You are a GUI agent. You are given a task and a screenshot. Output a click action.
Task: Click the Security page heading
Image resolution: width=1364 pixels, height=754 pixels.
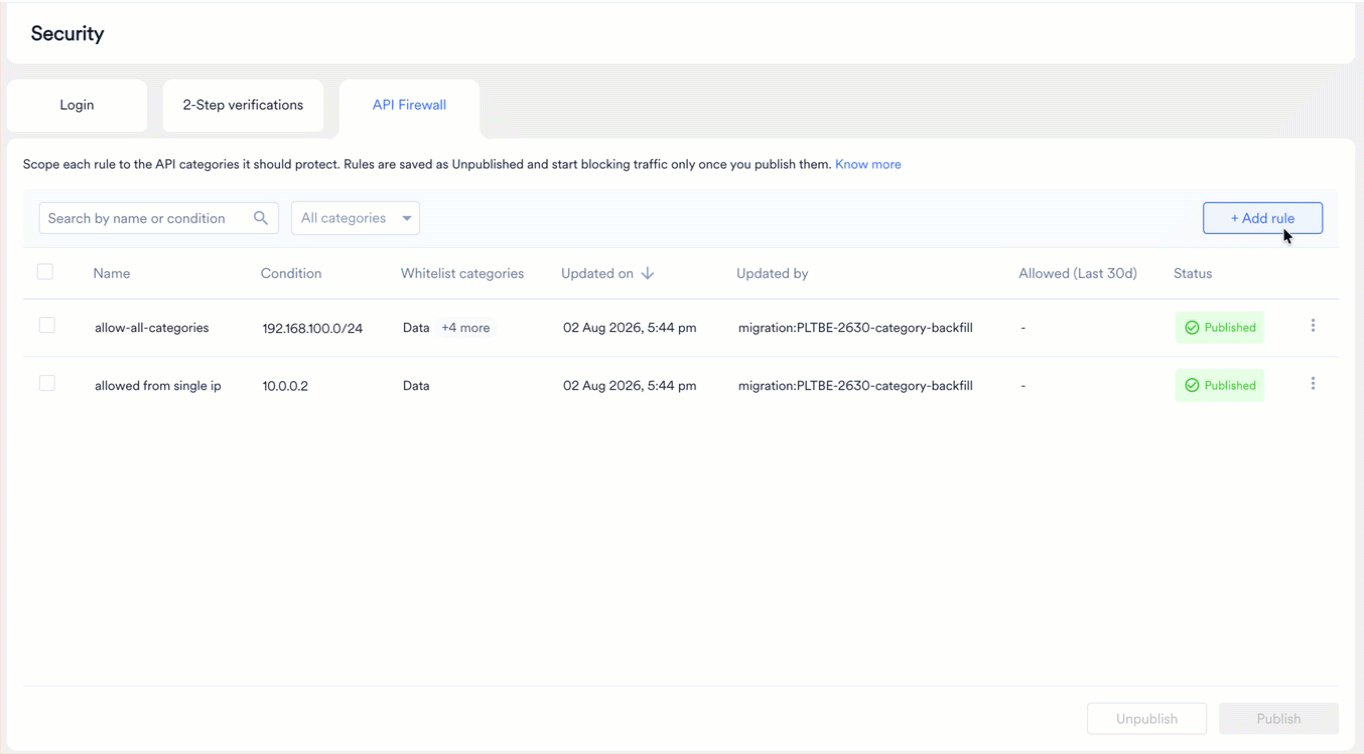67,34
